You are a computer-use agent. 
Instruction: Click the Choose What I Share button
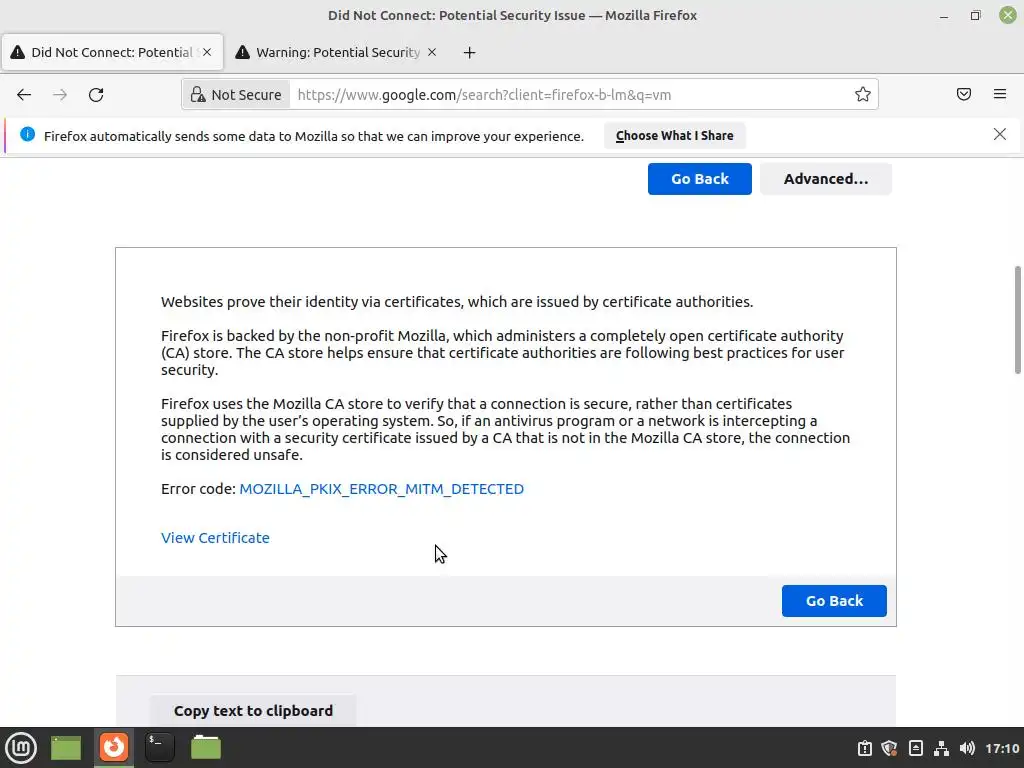click(675, 136)
